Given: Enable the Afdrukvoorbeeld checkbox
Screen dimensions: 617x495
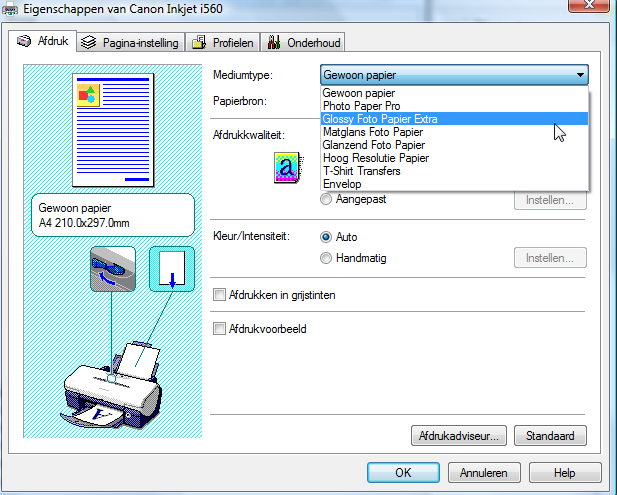Looking at the screenshot, I should pos(220,328).
